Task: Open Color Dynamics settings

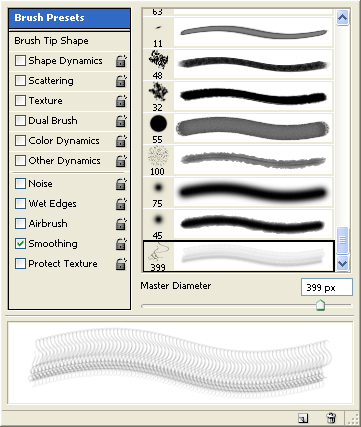Action: 64,141
